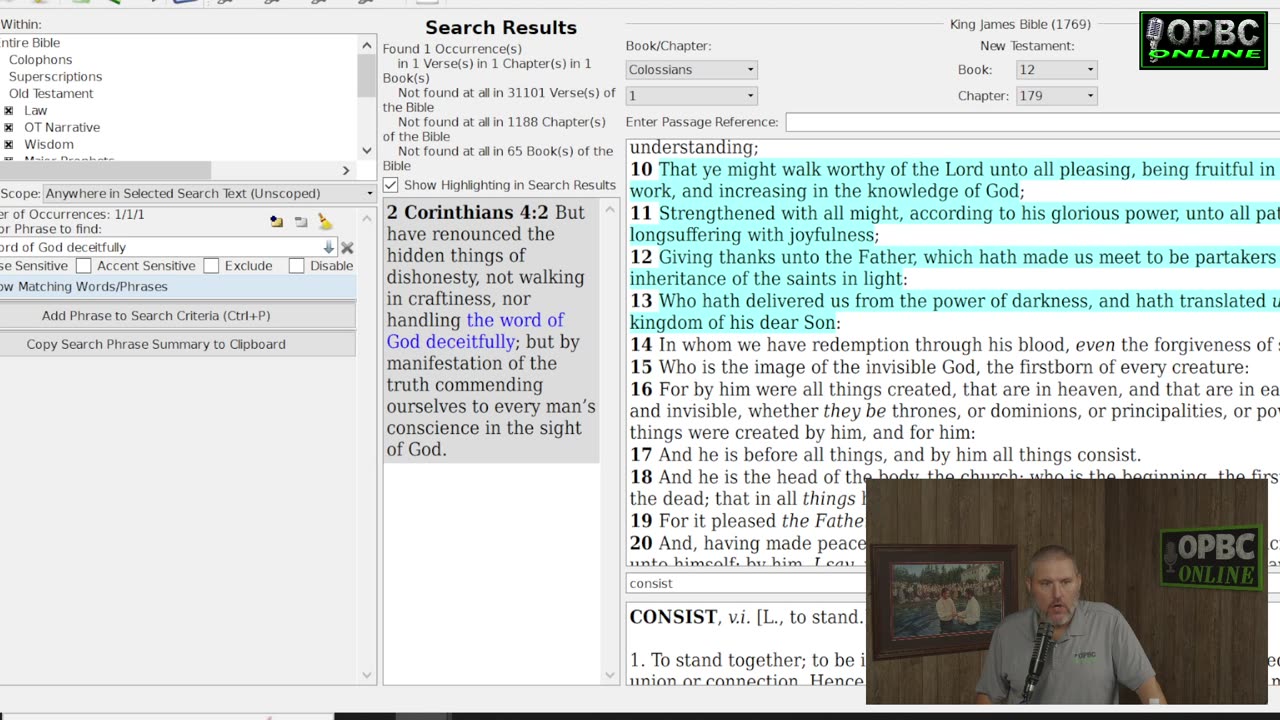Click the Within tree vertical scrollbar thumb
This screenshot has width=1280, height=720.
(366, 75)
